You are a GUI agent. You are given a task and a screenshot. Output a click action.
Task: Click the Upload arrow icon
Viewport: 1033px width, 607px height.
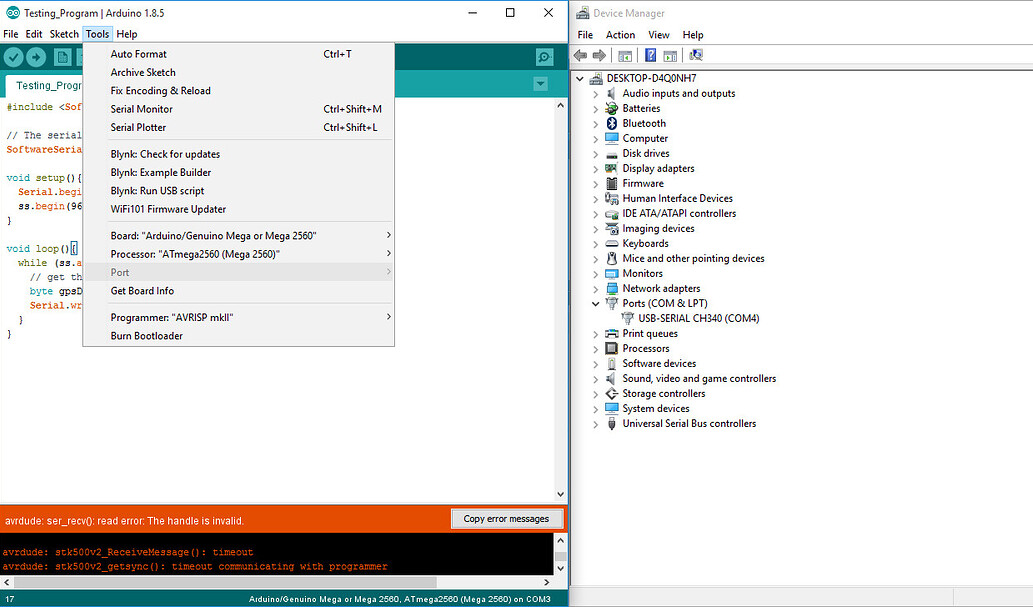37,57
